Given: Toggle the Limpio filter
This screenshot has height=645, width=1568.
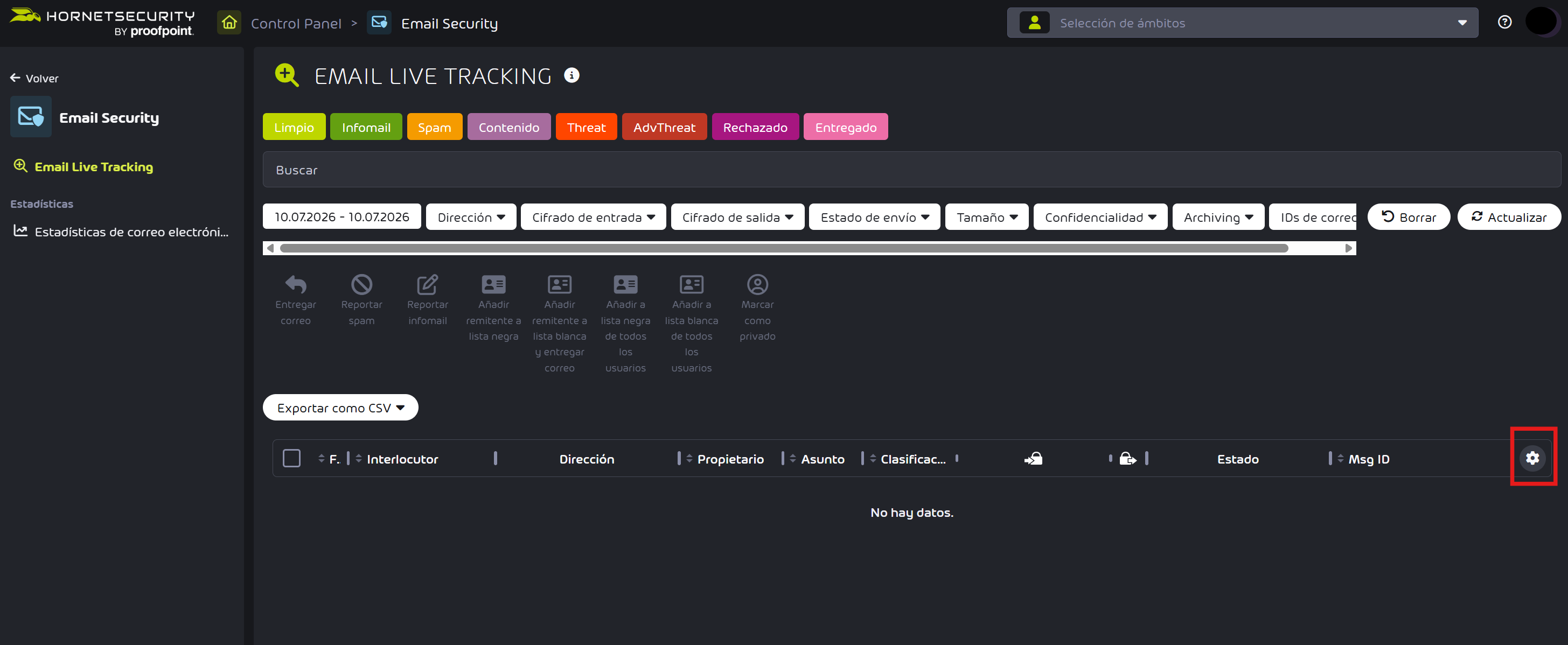Looking at the screenshot, I should 294,127.
